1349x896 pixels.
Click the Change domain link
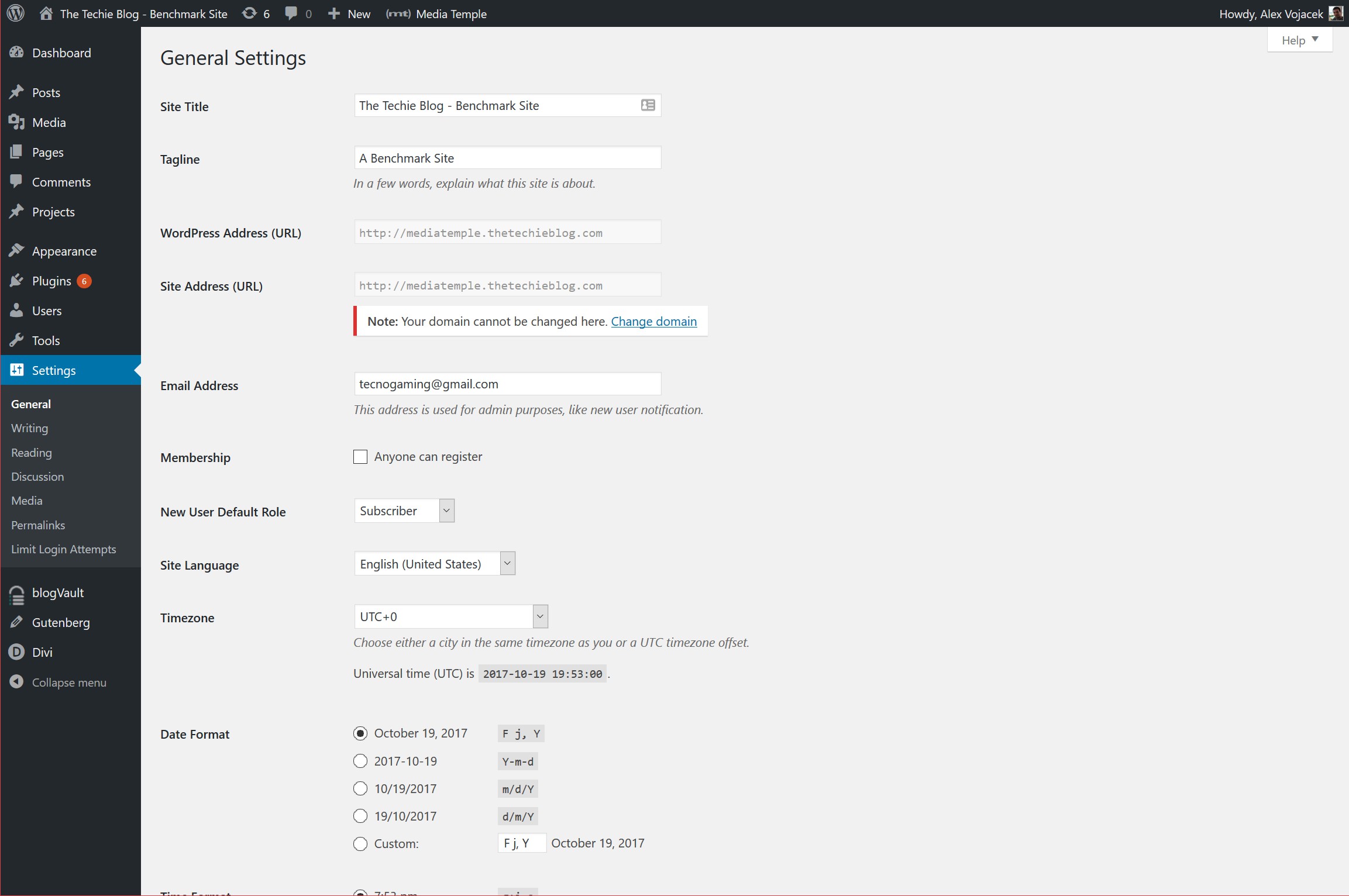(654, 321)
